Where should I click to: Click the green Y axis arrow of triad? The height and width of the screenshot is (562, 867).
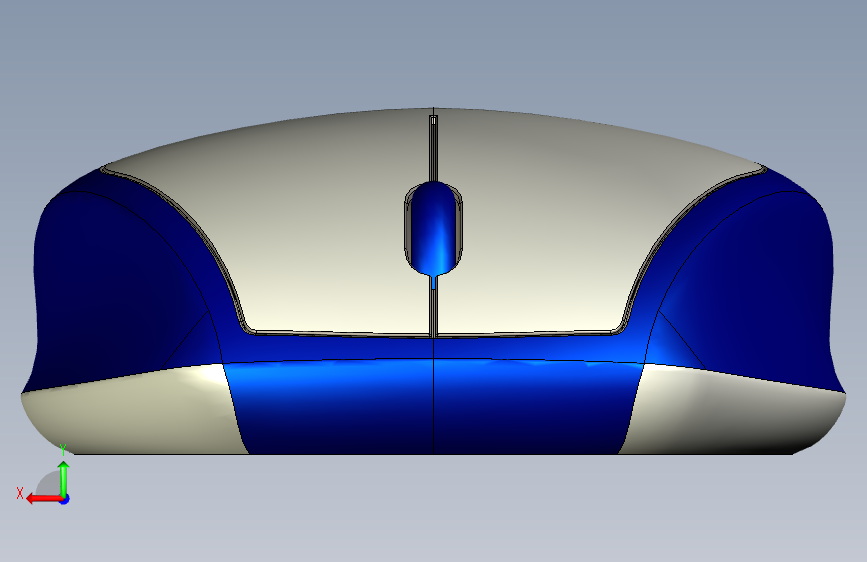coord(64,480)
